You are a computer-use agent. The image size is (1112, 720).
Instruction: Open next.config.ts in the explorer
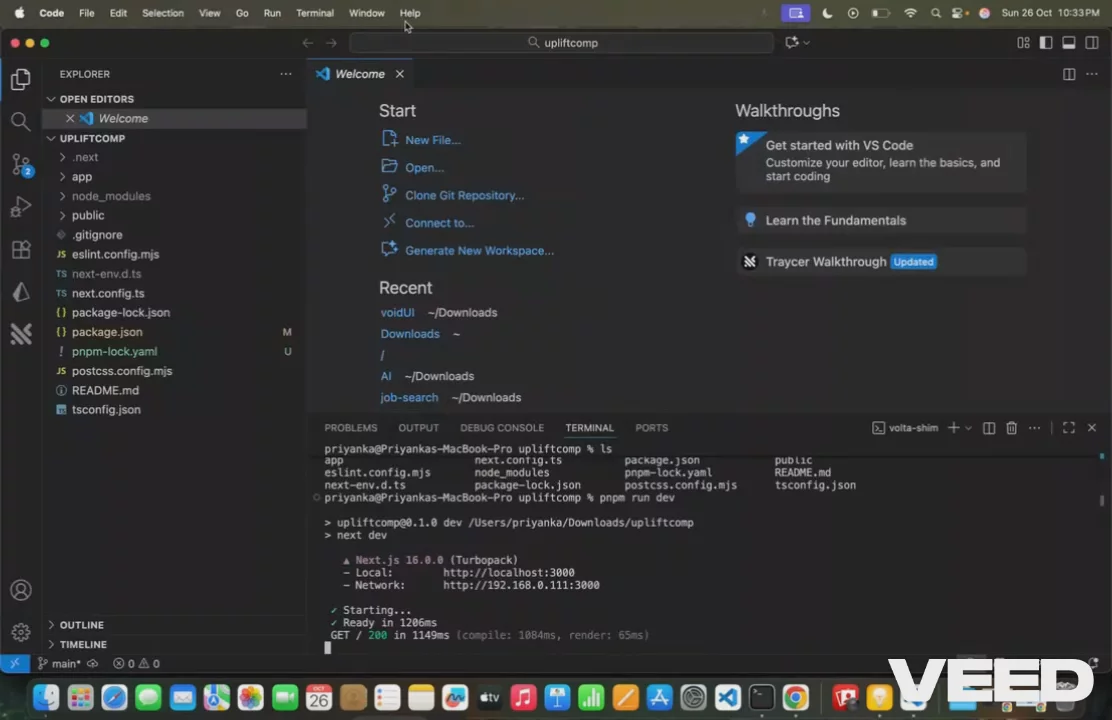(108, 293)
